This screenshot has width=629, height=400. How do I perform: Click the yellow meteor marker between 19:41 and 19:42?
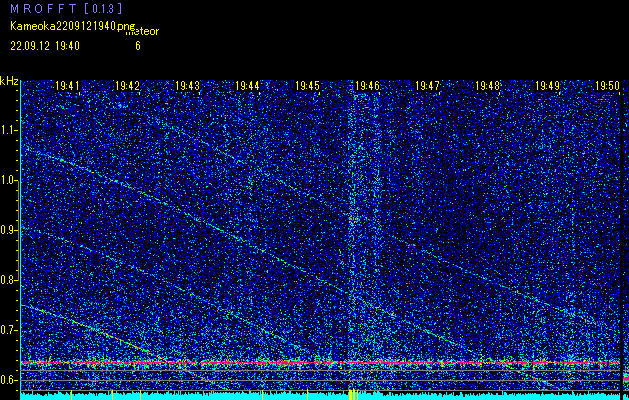point(112,395)
